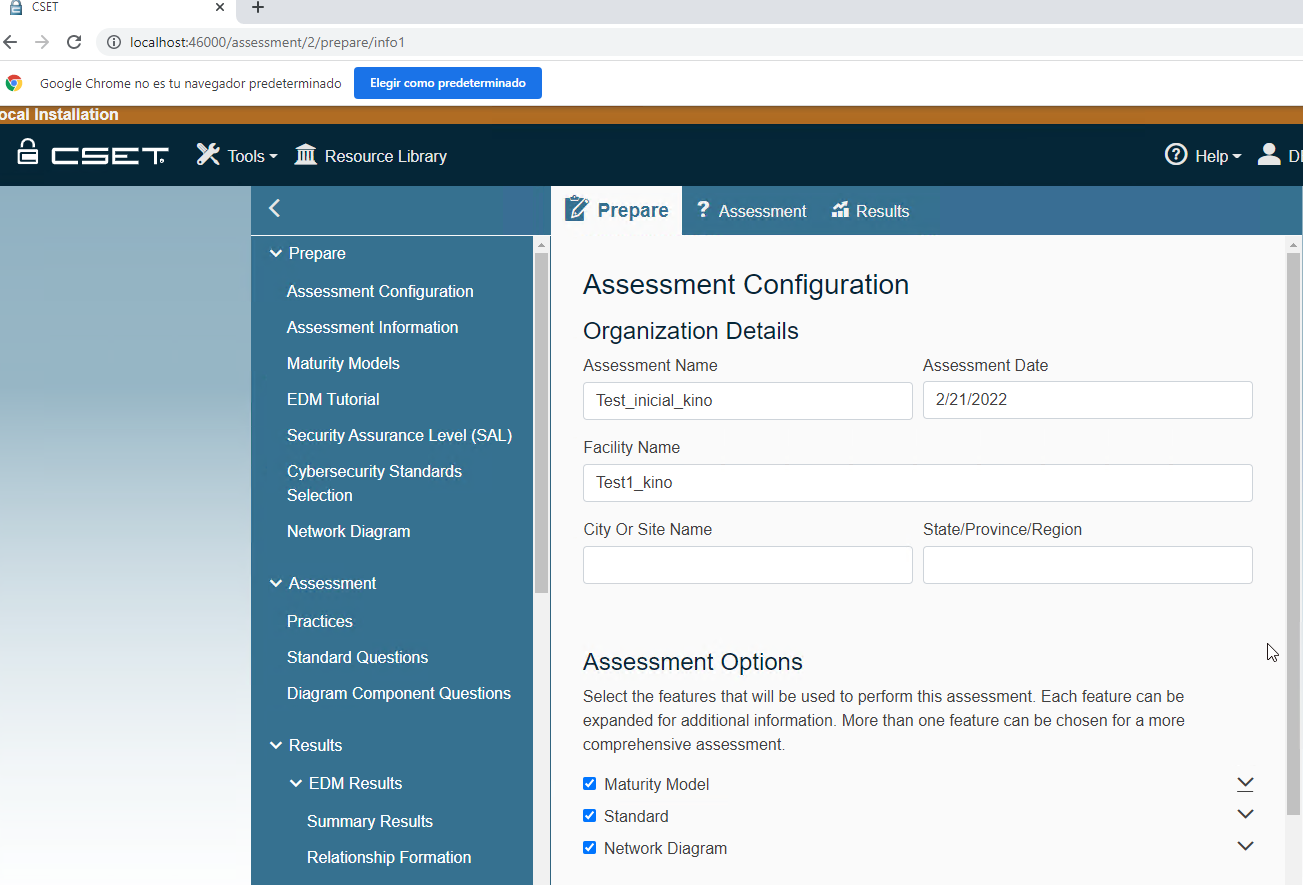Open the Tools wrench menu

pos(208,155)
